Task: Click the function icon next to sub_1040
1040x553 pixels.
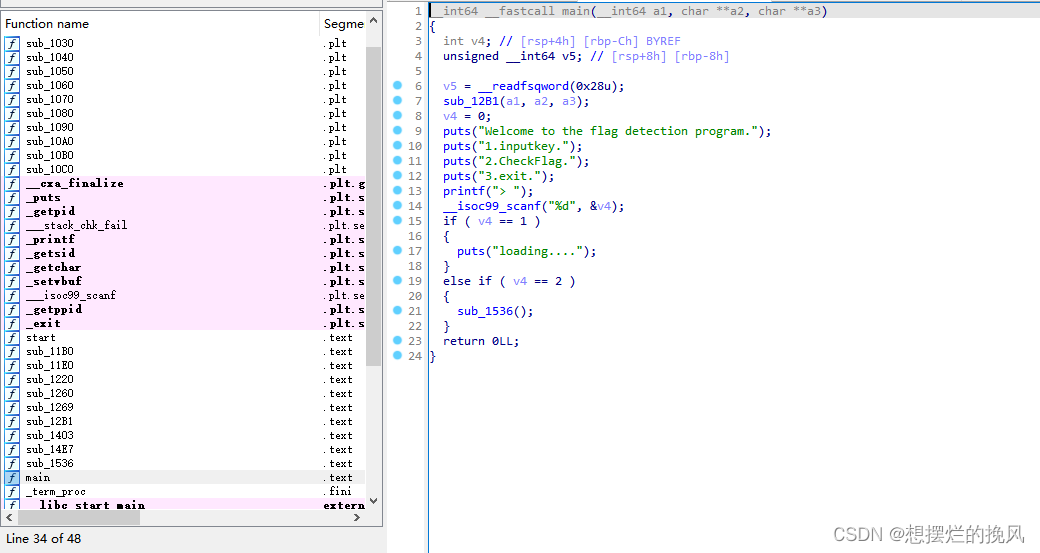Action: coord(12,57)
